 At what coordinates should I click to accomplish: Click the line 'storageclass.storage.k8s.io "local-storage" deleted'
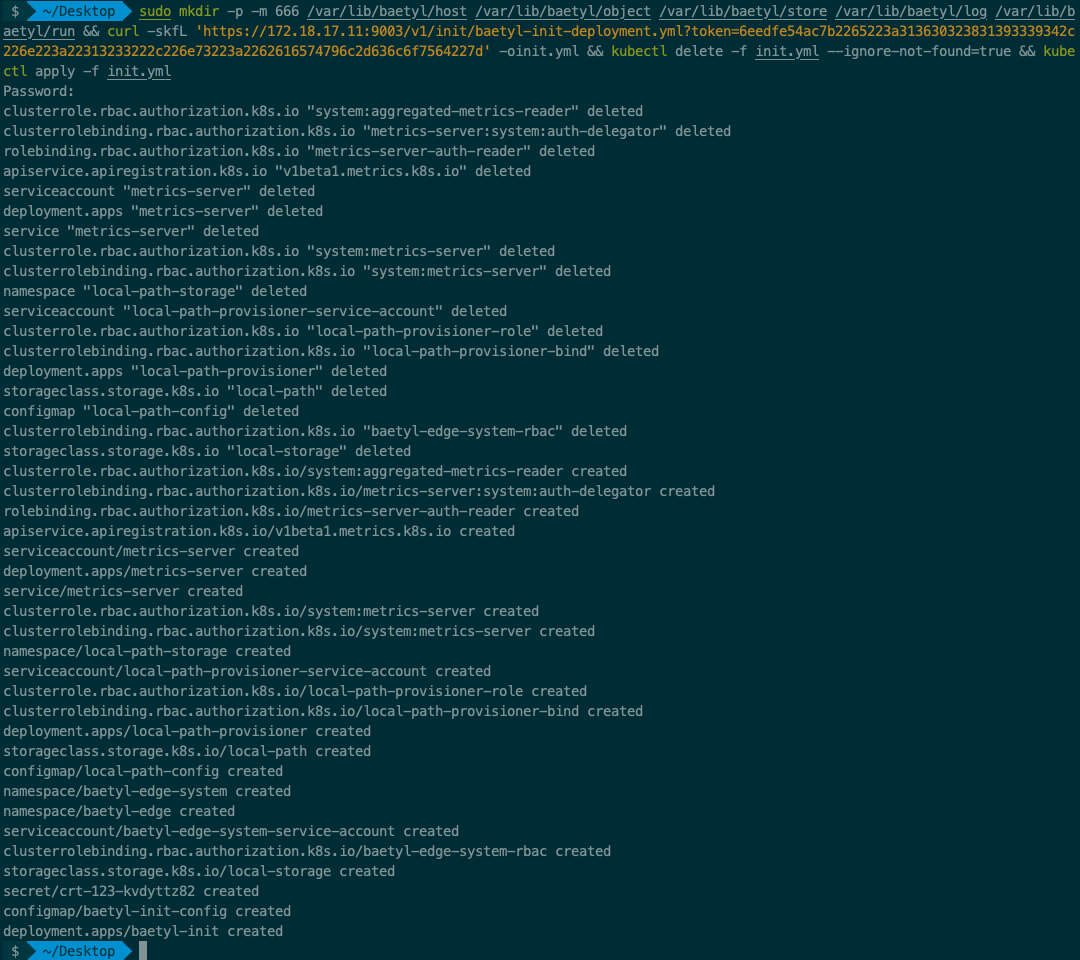[207, 451]
